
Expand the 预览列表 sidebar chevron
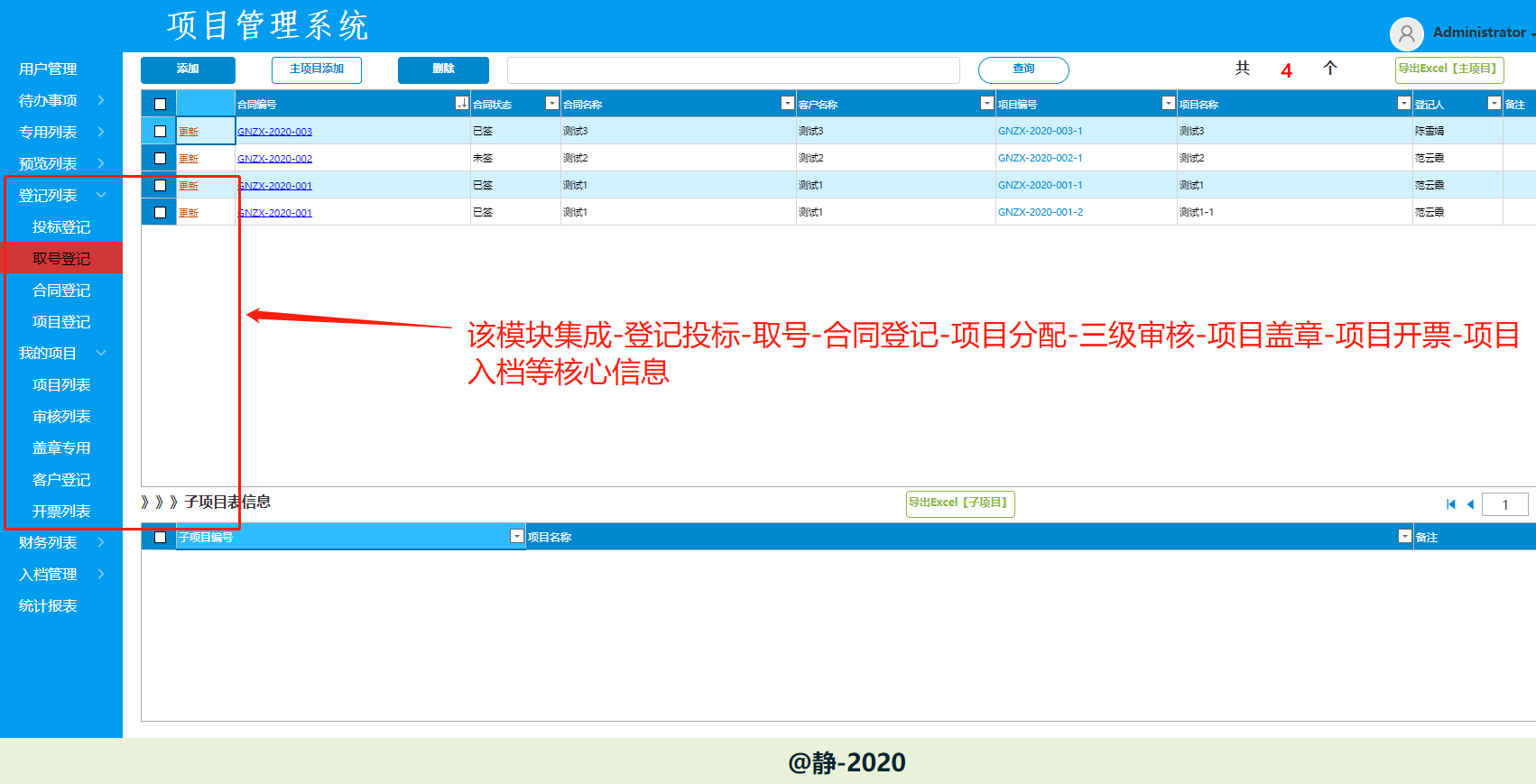click(x=101, y=163)
